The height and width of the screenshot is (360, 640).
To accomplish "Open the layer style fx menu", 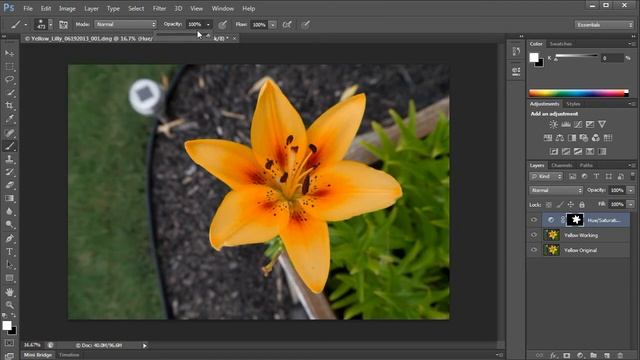I will click(x=553, y=356).
